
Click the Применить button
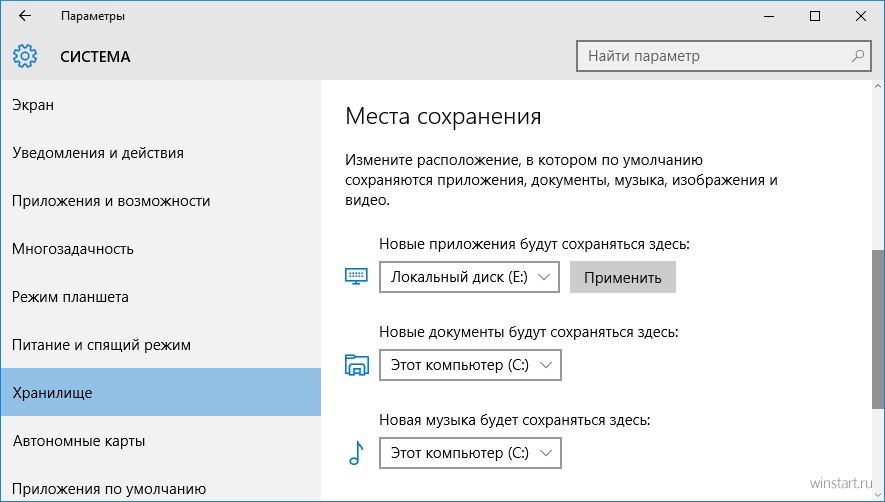(x=623, y=277)
